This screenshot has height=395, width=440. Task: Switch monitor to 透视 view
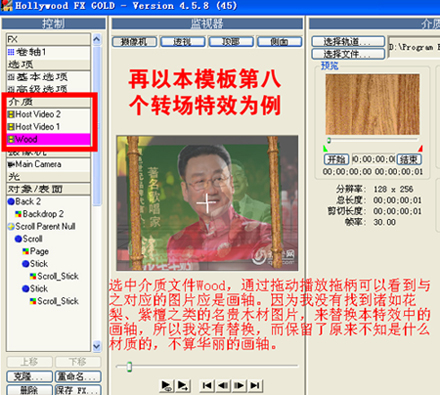[x=182, y=42]
